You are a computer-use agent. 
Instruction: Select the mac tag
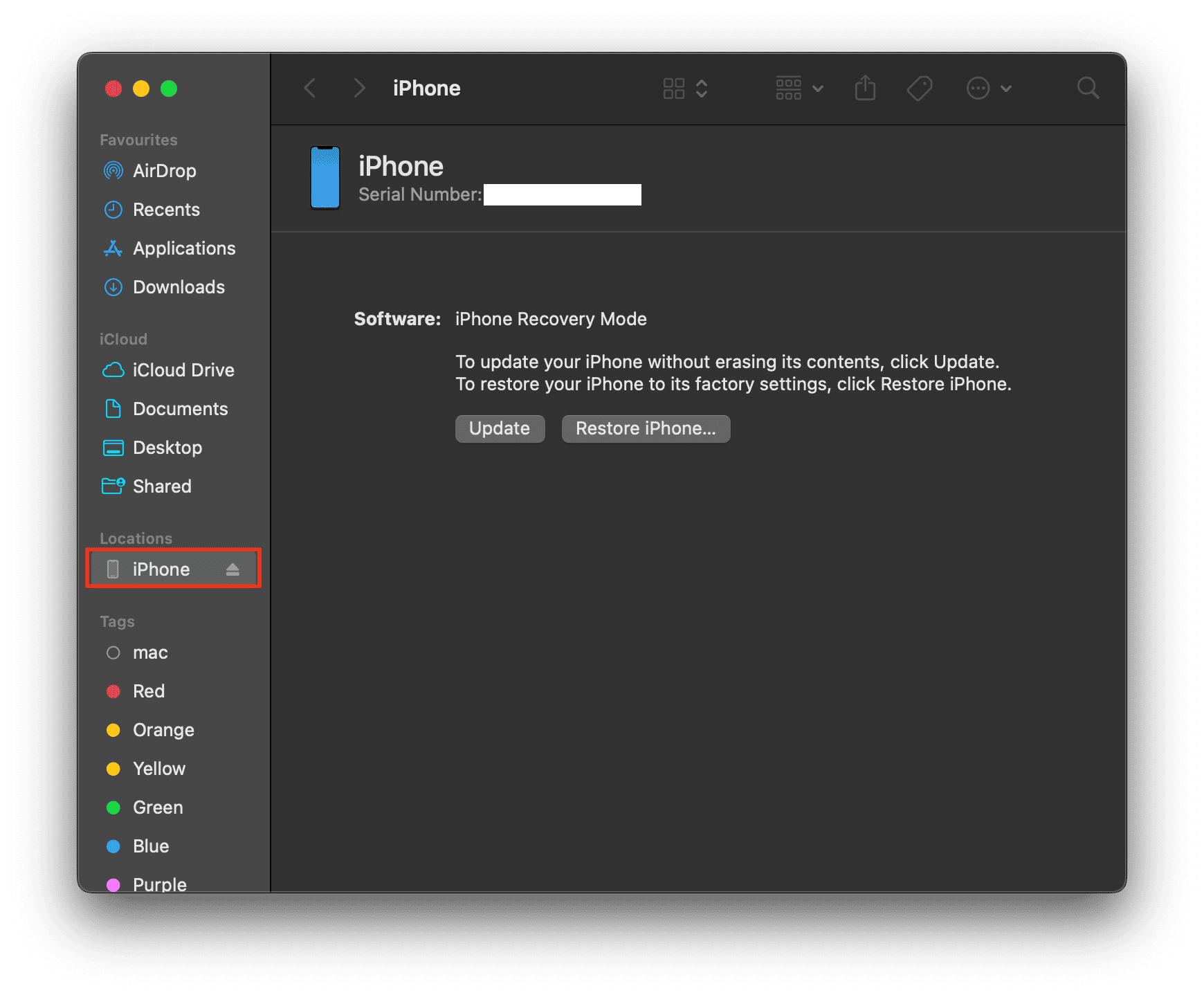click(173, 652)
